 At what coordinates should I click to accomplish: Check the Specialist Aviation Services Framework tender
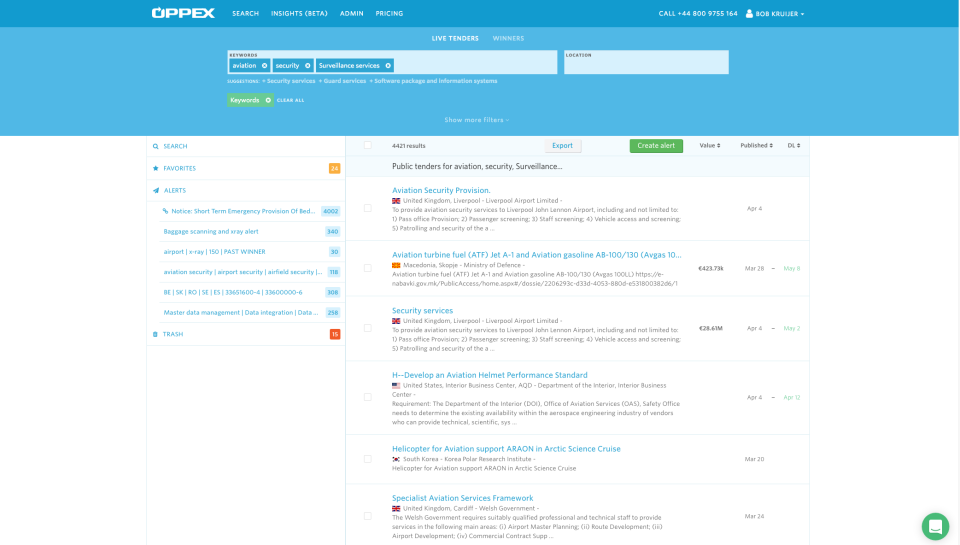click(367, 516)
